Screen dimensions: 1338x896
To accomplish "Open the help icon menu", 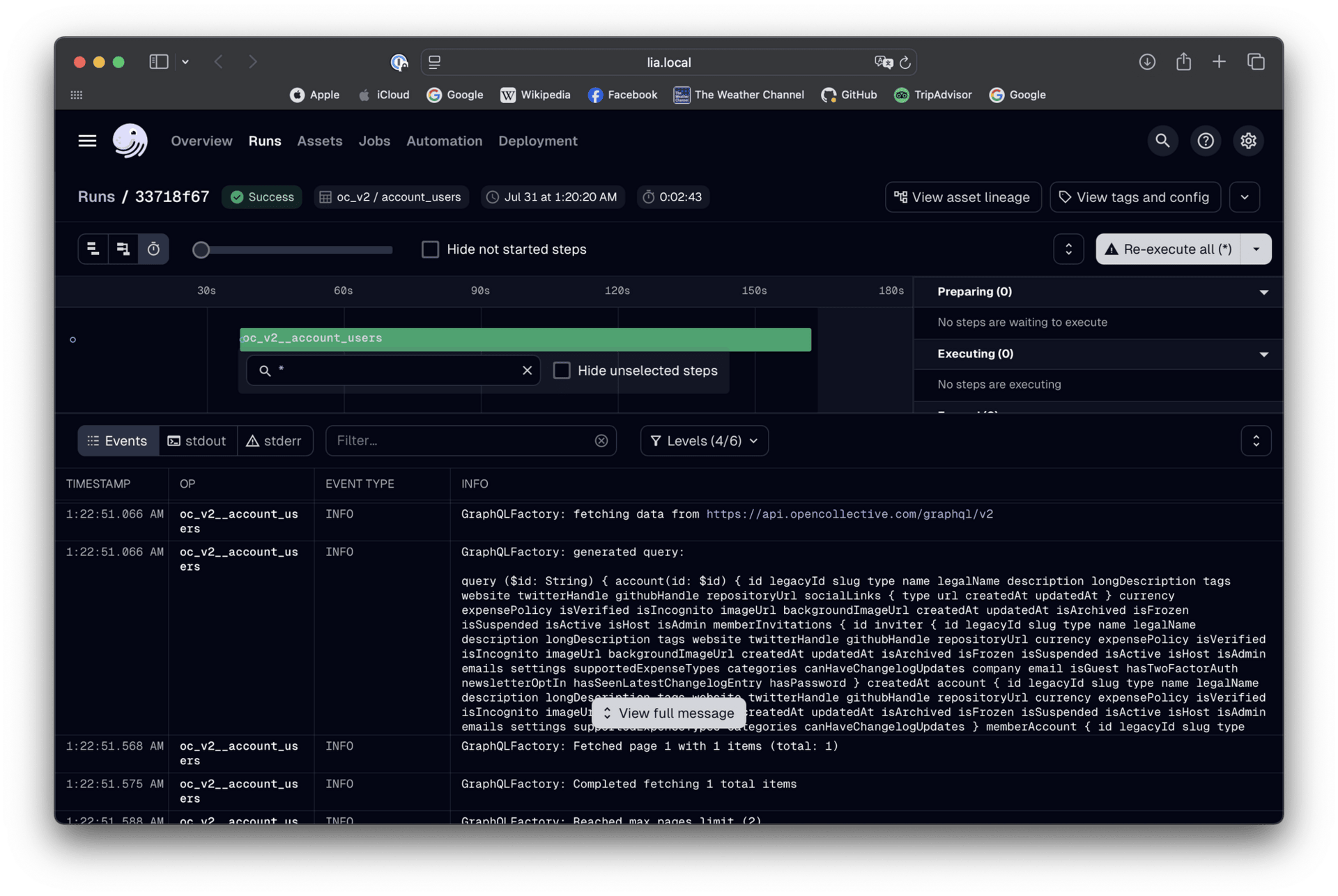I will click(1206, 141).
